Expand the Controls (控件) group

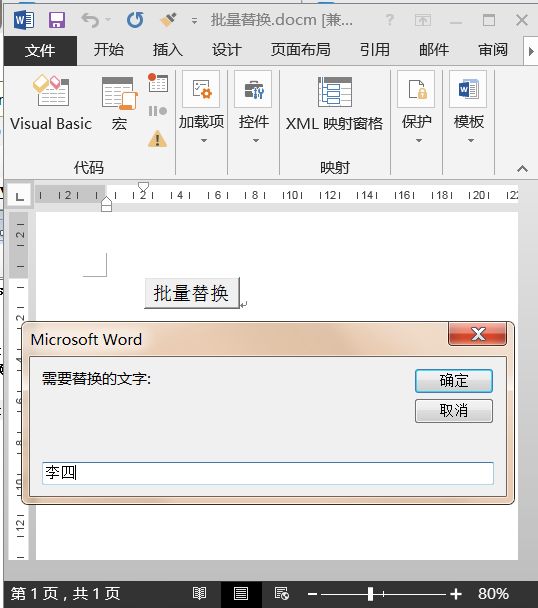254,107
